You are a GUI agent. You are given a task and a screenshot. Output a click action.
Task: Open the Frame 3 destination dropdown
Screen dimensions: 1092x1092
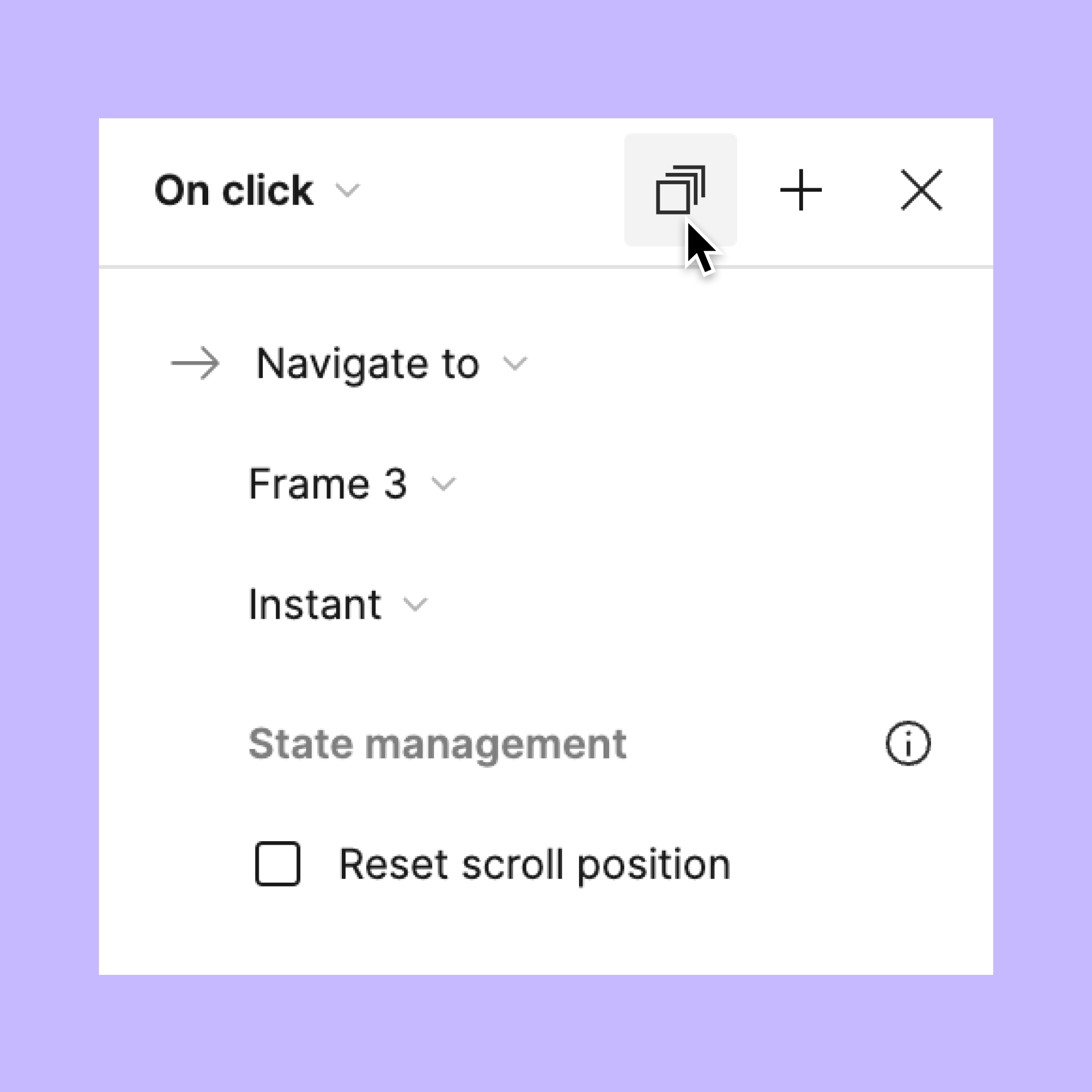[443, 484]
